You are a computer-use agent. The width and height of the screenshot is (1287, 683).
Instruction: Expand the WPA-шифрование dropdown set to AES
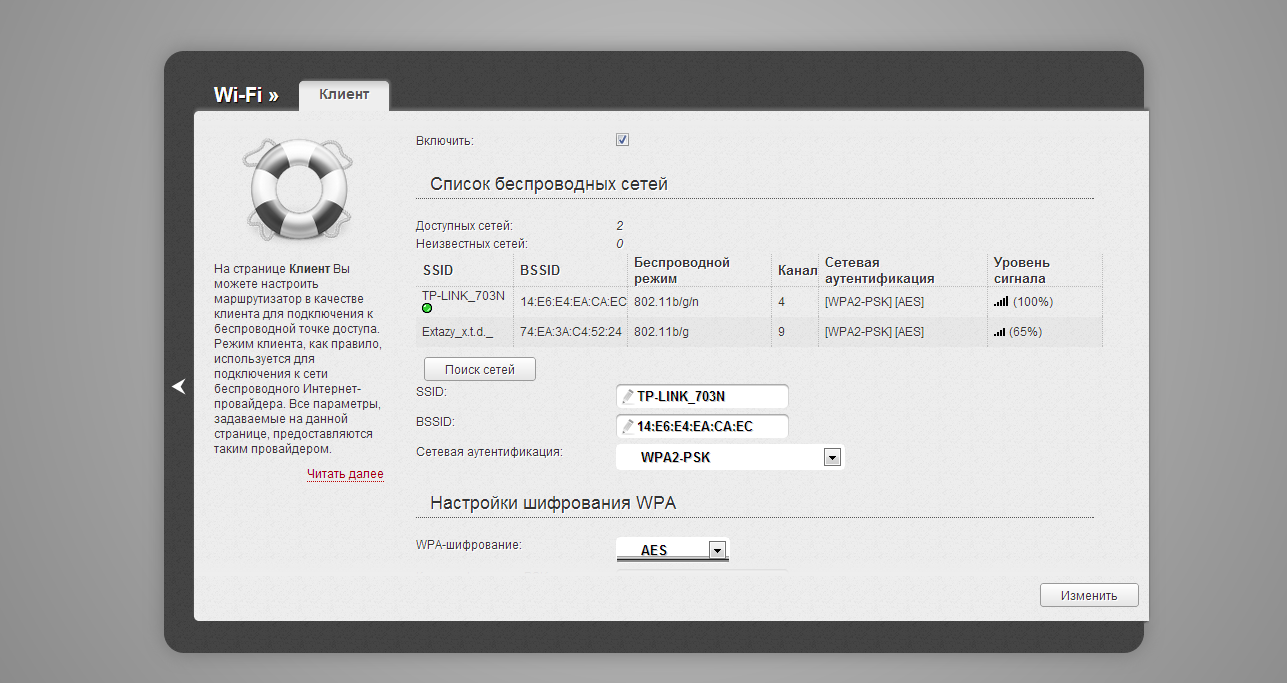coord(715,550)
